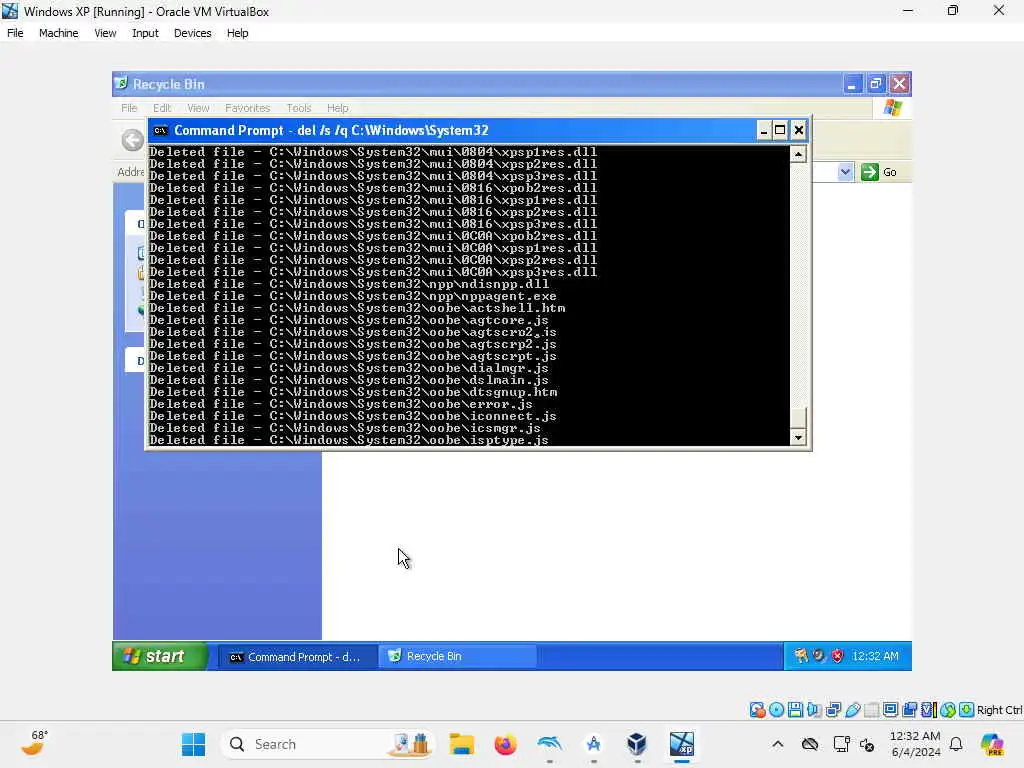Open the VirtualBox File menu
Screen dimensions: 1024x768
tap(15, 33)
